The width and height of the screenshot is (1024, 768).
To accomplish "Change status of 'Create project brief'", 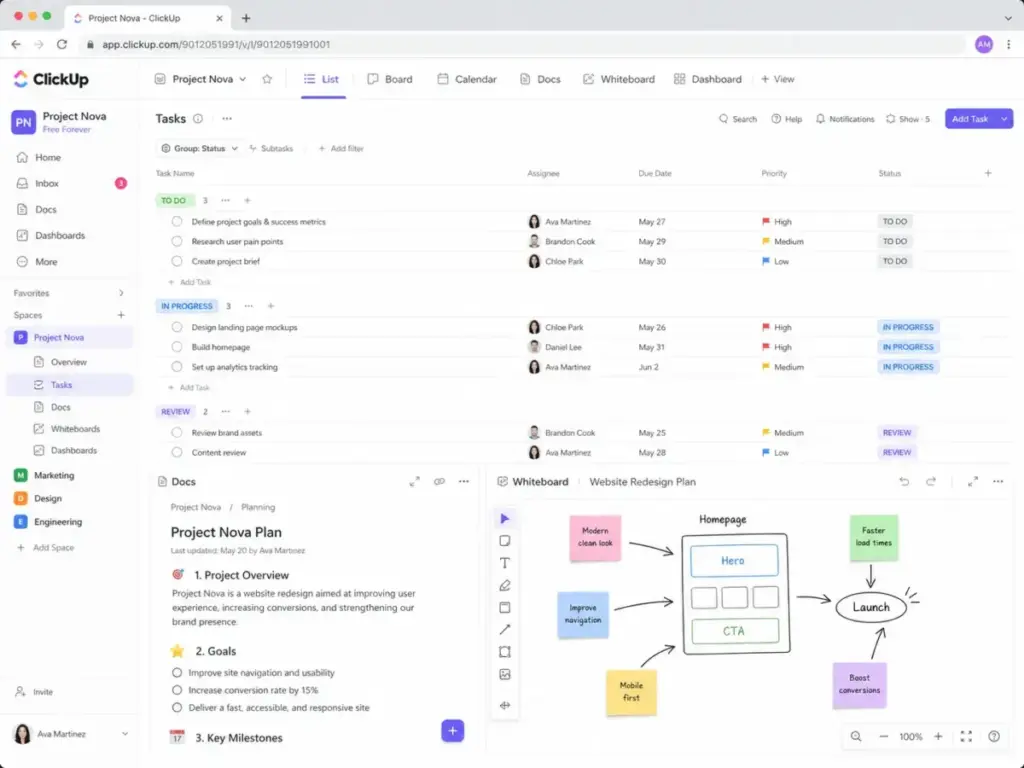I will click(895, 261).
